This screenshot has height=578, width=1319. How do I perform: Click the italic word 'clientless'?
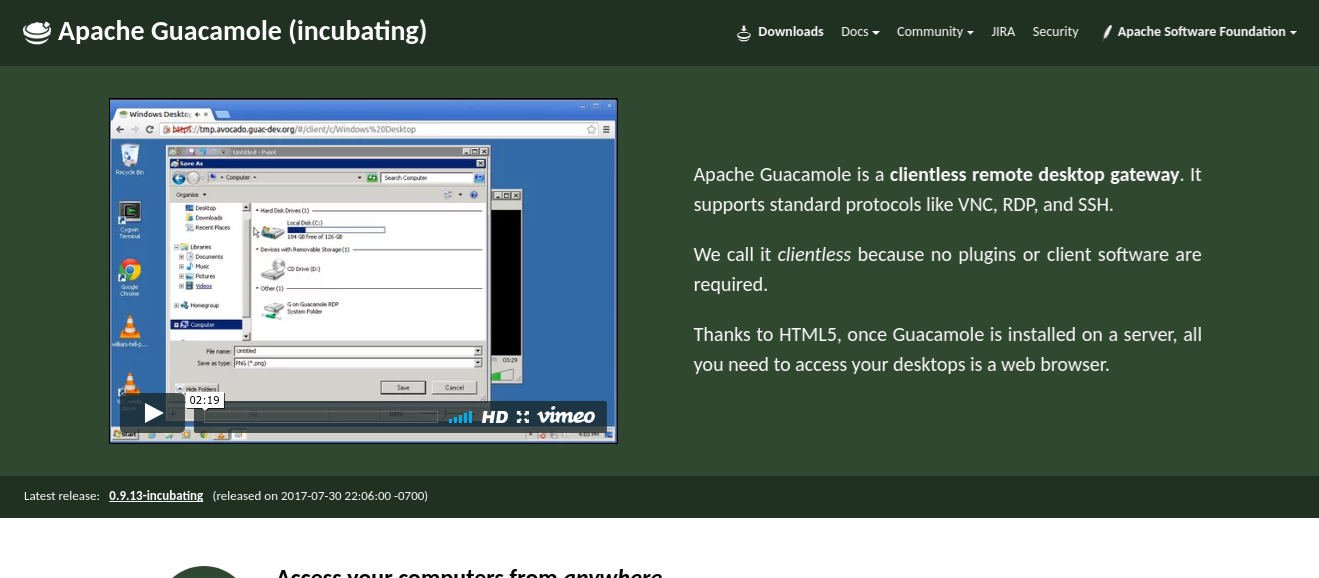(814, 255)
